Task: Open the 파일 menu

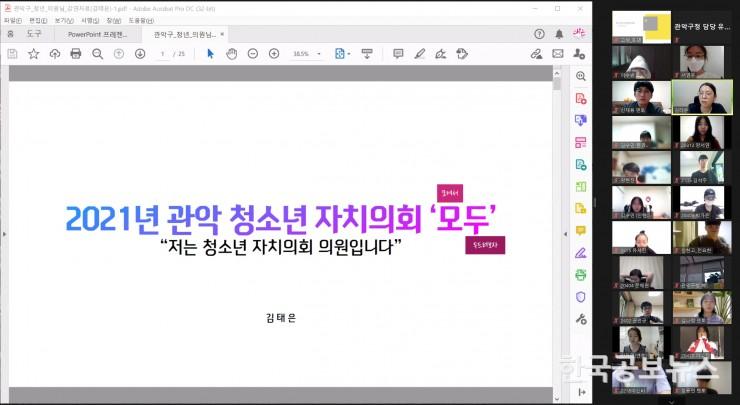Action: [x=13, y=21]
